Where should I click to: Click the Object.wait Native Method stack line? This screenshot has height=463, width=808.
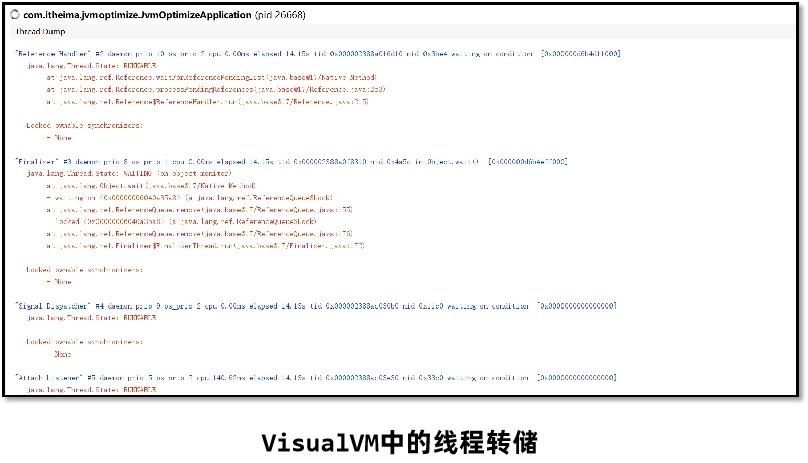(x=150, y=186)
